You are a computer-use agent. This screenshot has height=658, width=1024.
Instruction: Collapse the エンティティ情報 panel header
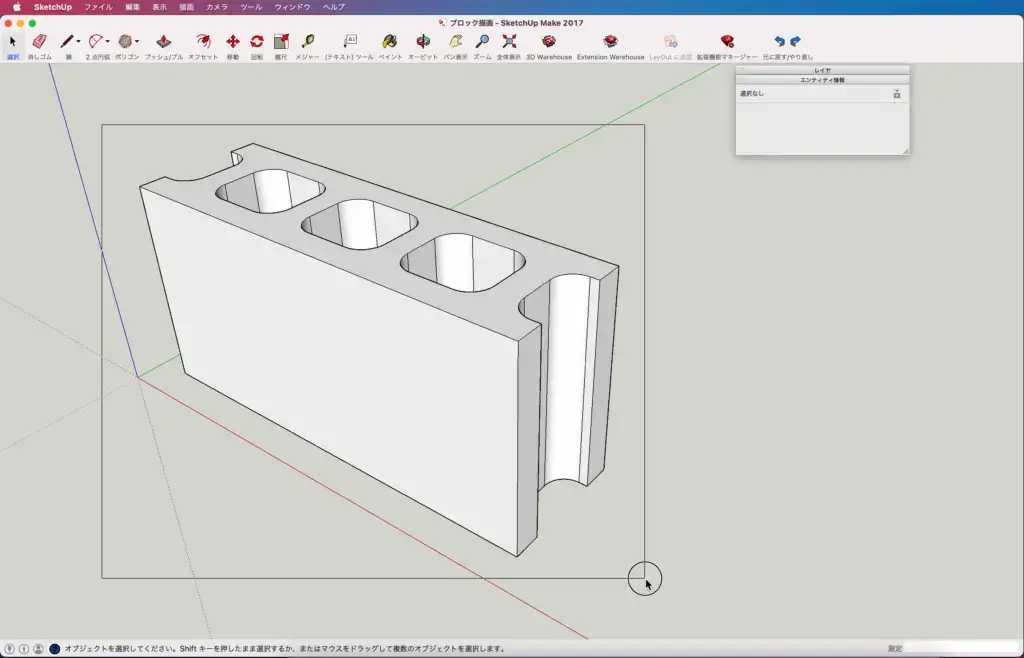[x=822, y=80]
